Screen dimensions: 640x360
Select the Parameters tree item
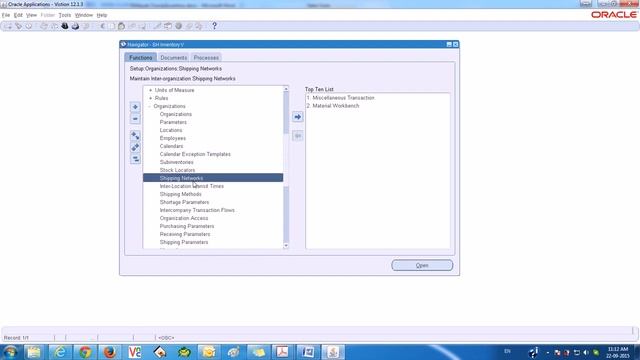173,122
